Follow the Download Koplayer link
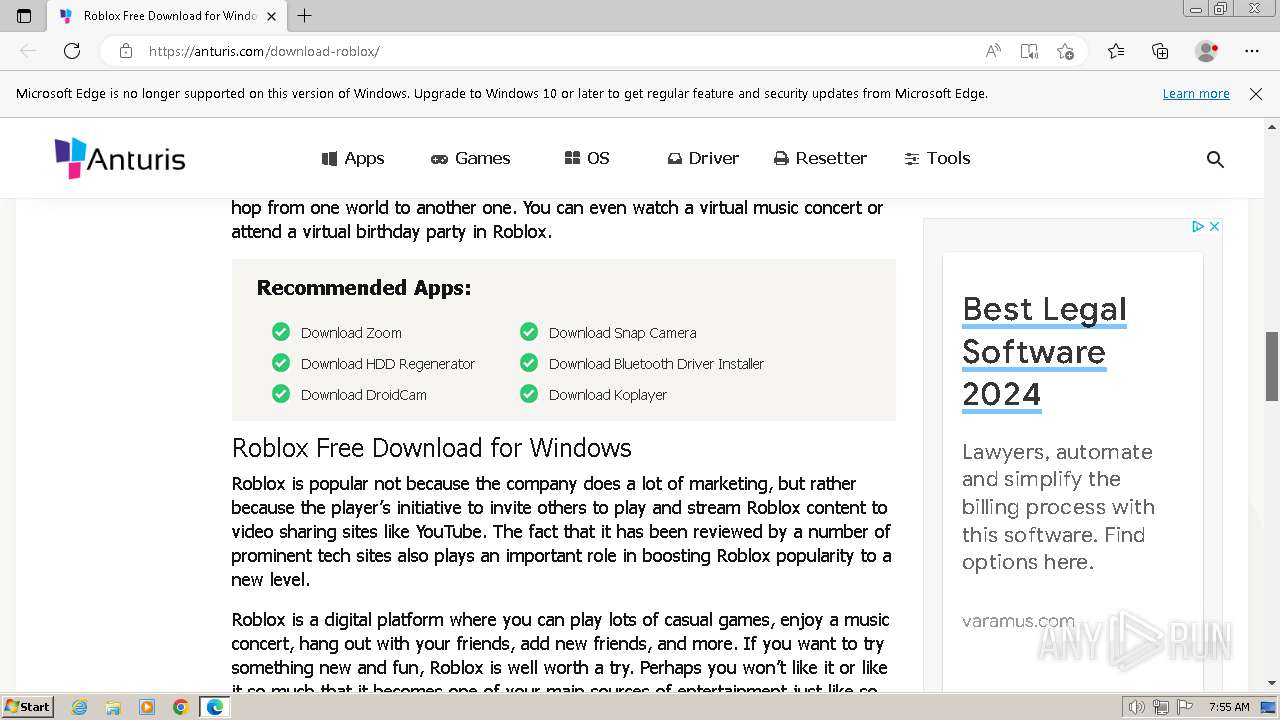1280x720 pixels. [x=608, y=395]
